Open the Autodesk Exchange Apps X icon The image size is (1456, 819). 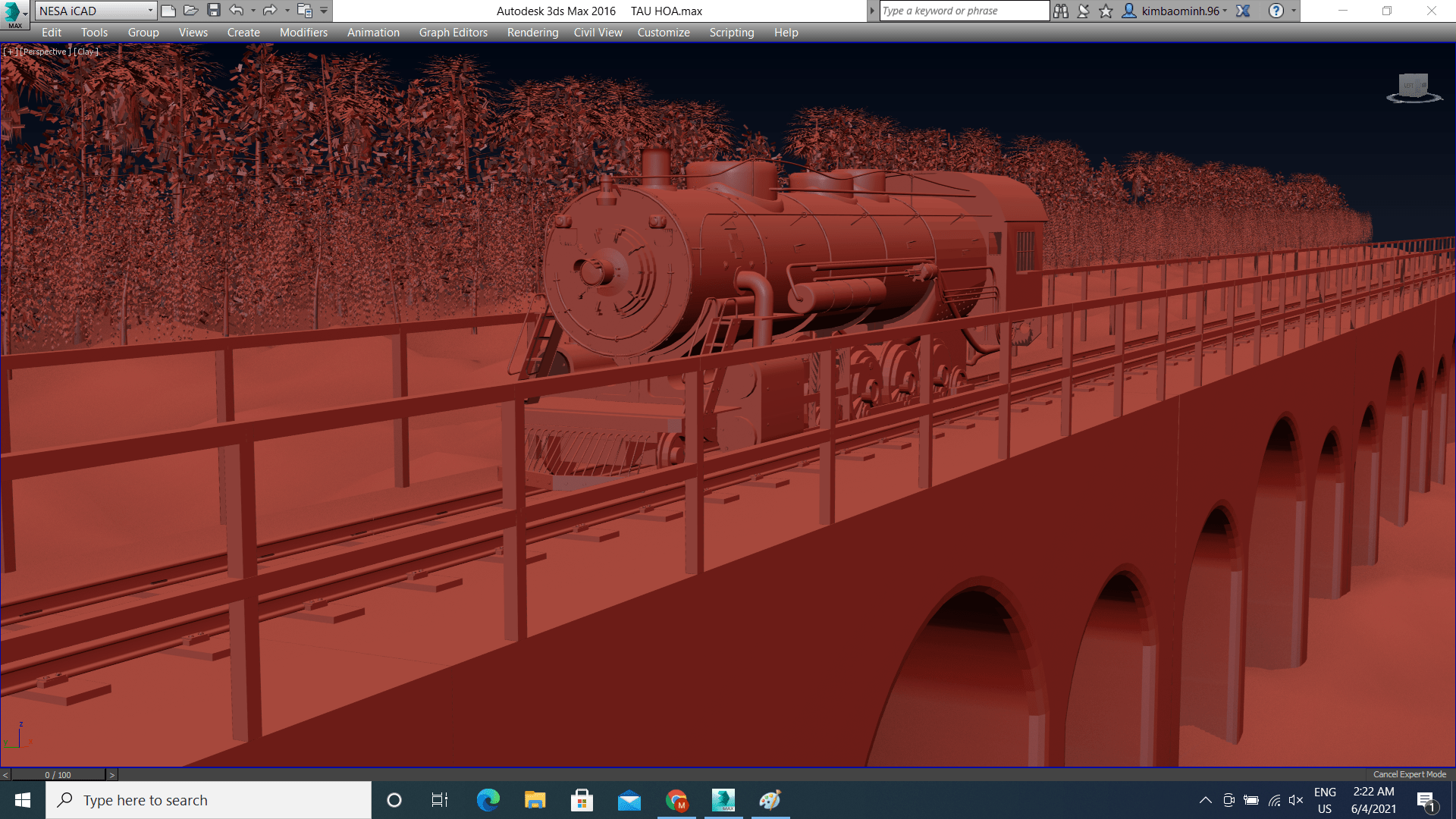[x=1243, y=11]
